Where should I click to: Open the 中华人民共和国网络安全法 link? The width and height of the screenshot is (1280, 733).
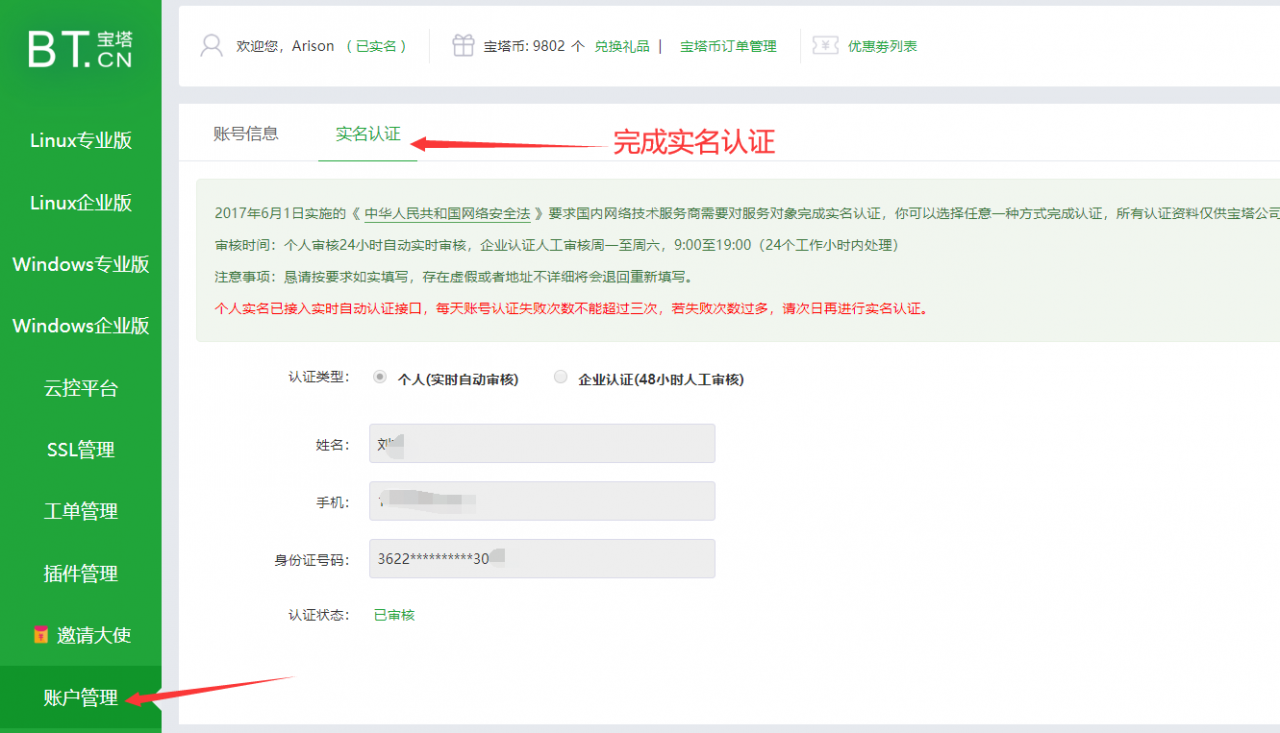pyautogui.click(x=447, y=213)
